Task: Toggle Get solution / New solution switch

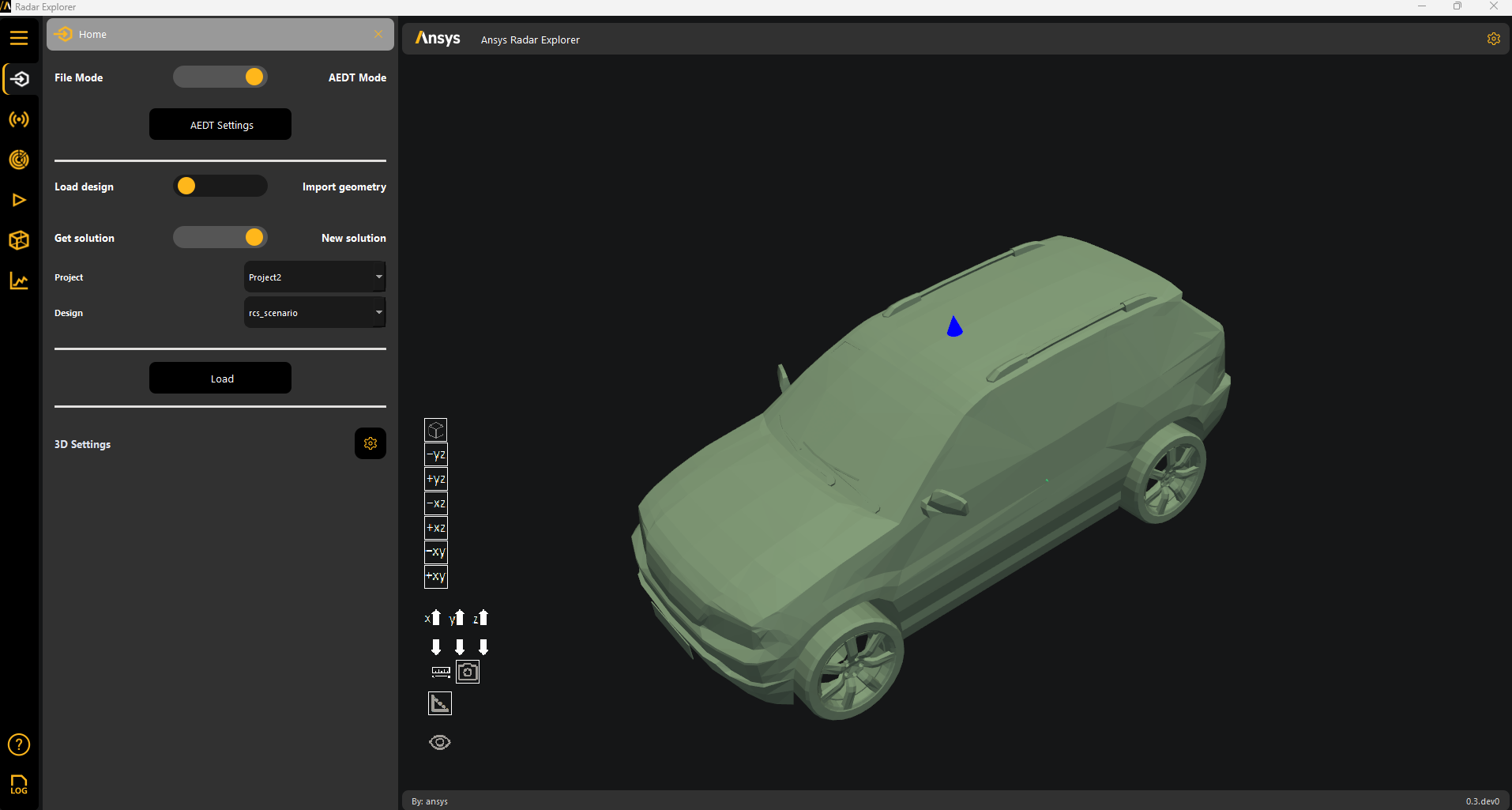Action: pos(220,237)
